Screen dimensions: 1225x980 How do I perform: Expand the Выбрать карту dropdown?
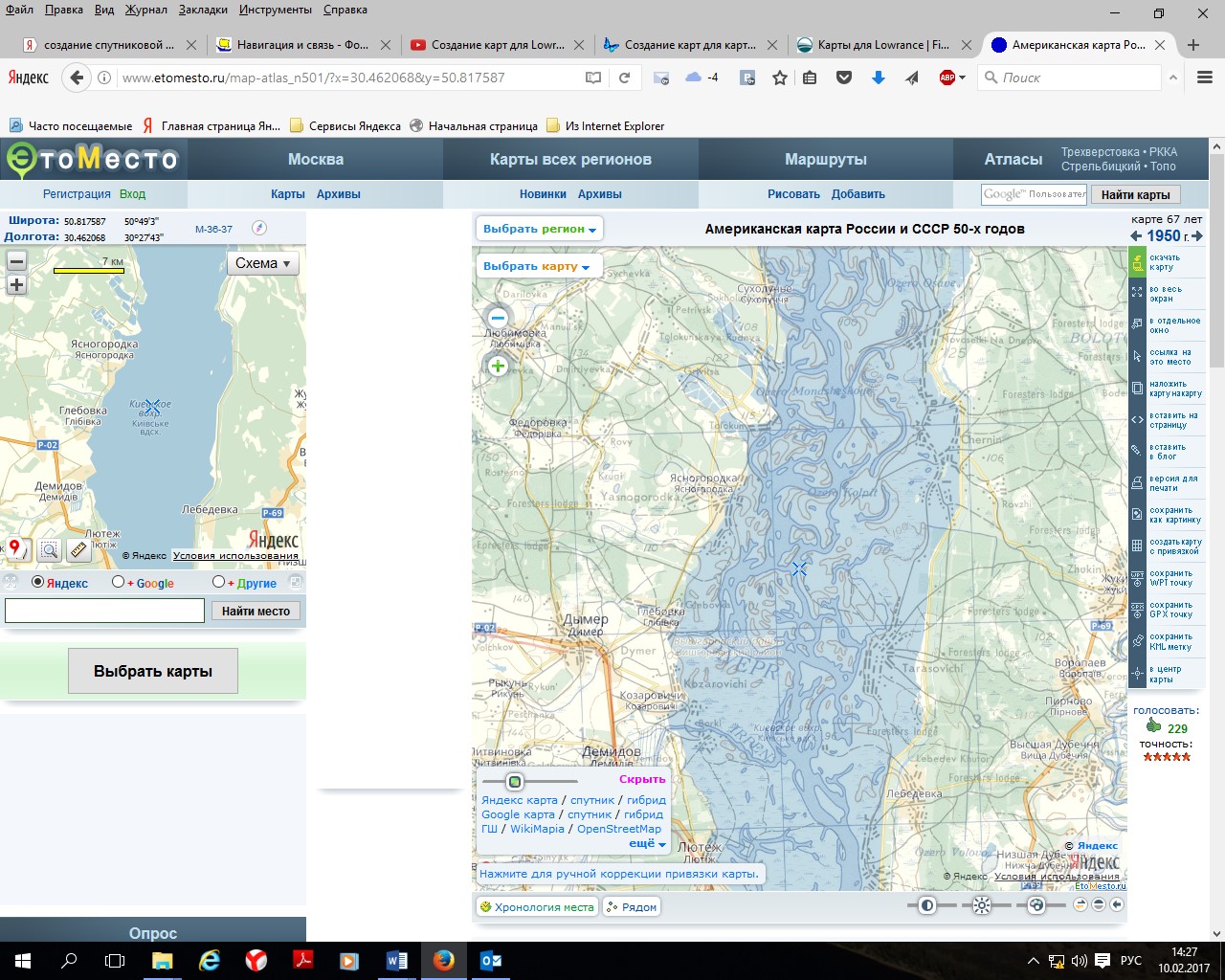[x=536, y=266]
